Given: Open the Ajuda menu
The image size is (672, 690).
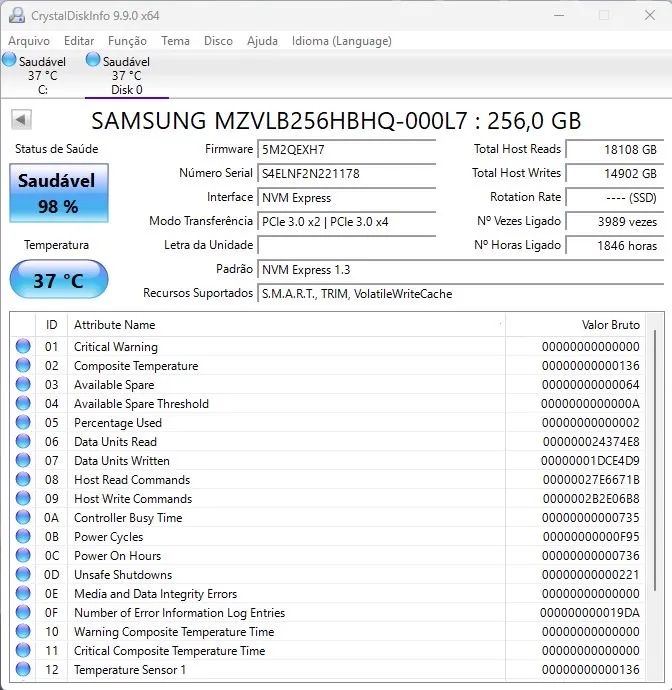Looking at the screenshot, I should click(x=262, y=41).
